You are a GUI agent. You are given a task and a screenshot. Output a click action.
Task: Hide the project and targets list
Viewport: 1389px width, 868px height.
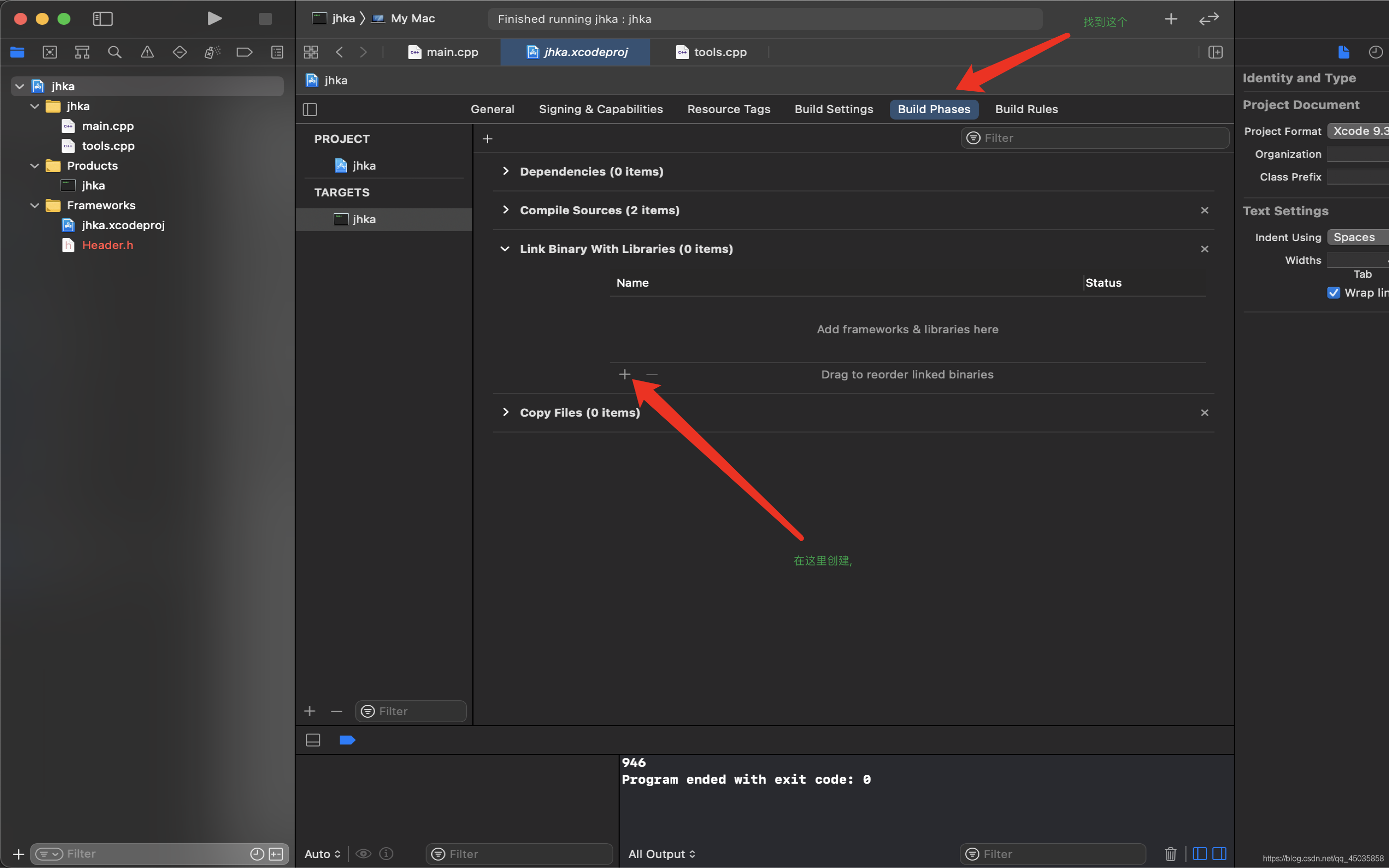[x=310, y=109]
